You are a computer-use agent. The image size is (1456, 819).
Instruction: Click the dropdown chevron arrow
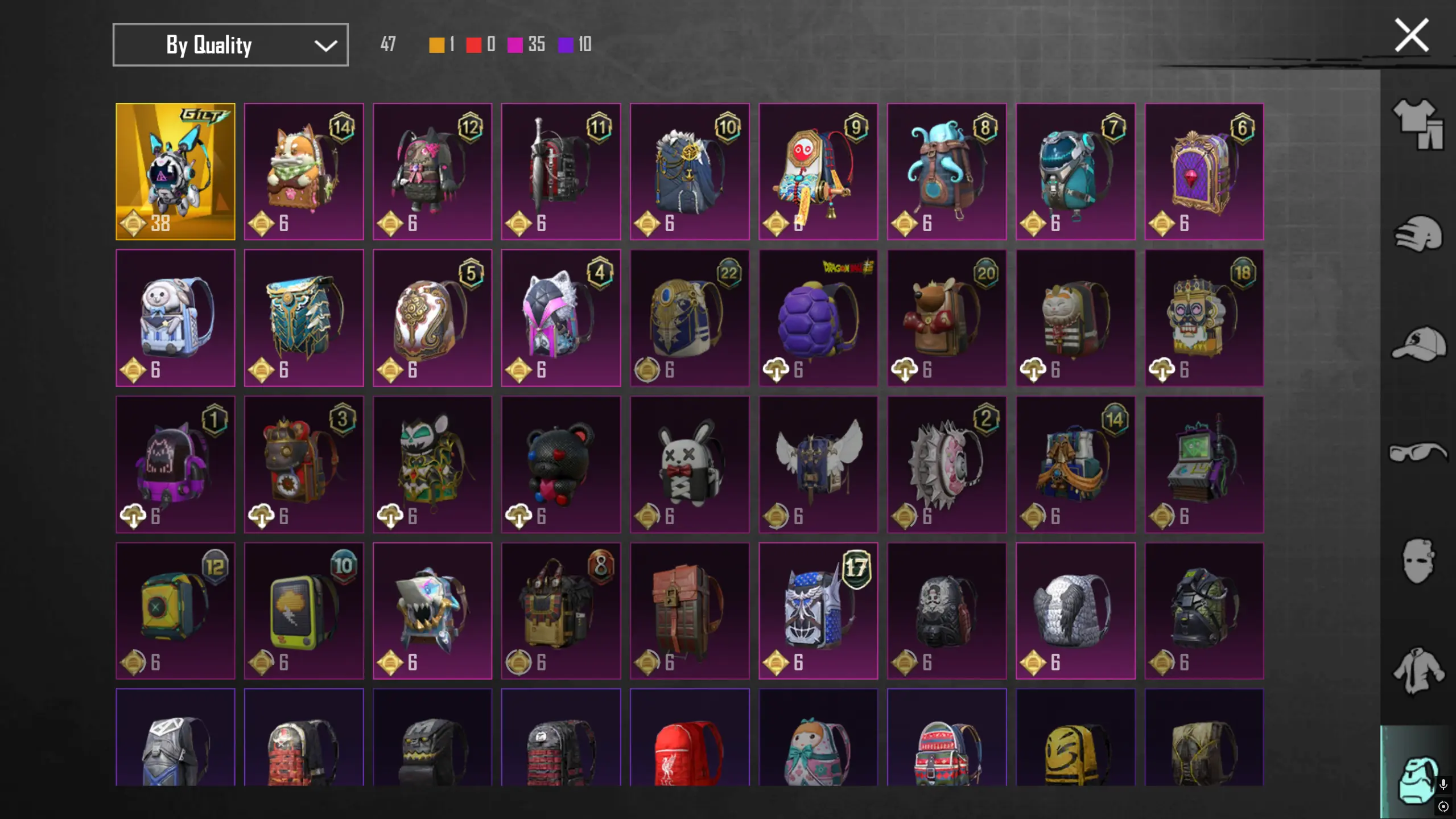point(325,46)
